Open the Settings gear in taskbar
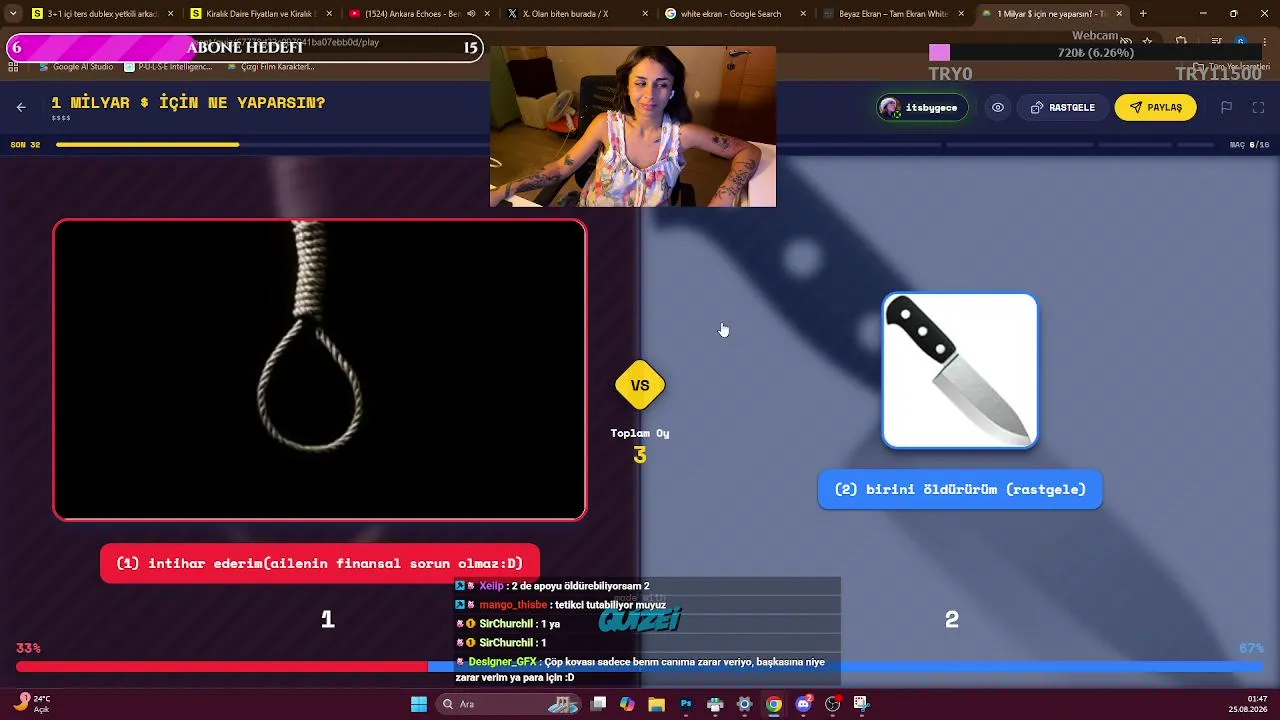This screenshot has width=1280, height=720. click(744, 704)
